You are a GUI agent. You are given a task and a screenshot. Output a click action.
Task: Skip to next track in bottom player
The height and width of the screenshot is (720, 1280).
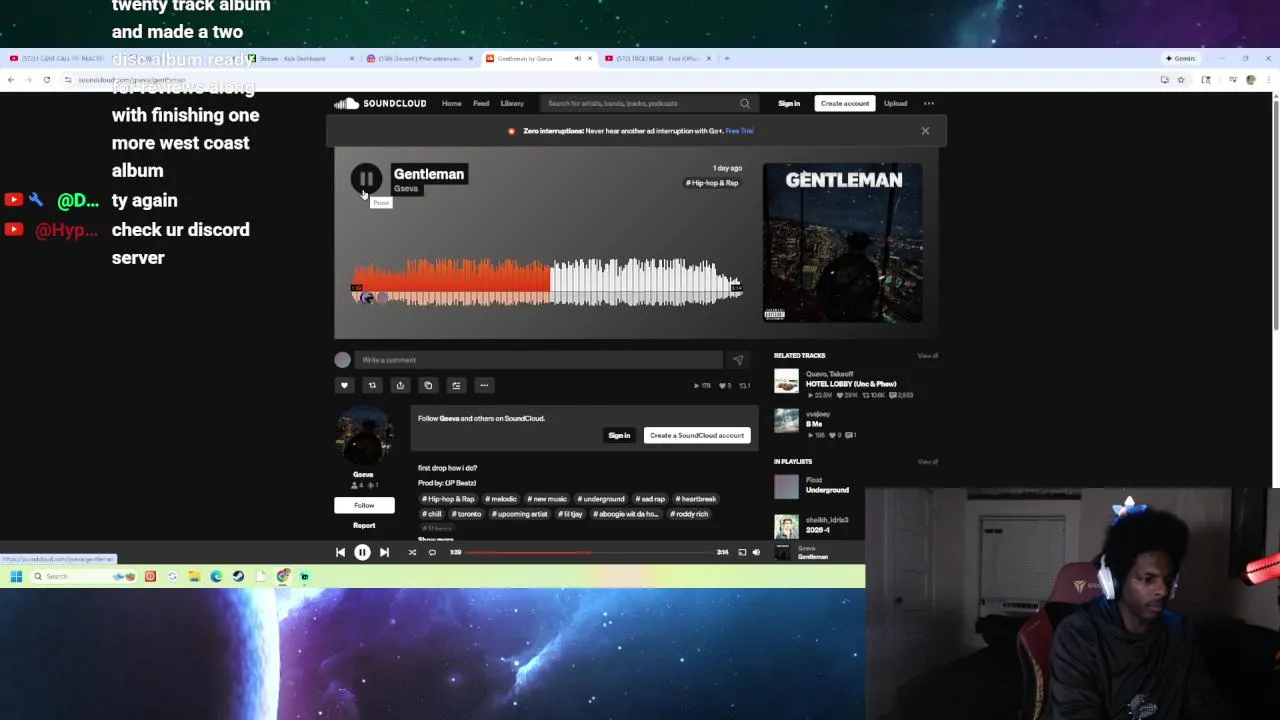384,552
